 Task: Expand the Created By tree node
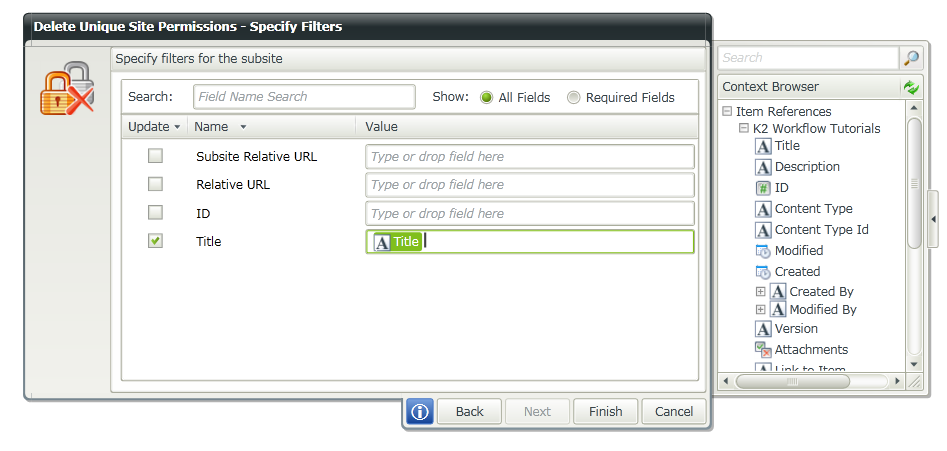click(760, 292)
